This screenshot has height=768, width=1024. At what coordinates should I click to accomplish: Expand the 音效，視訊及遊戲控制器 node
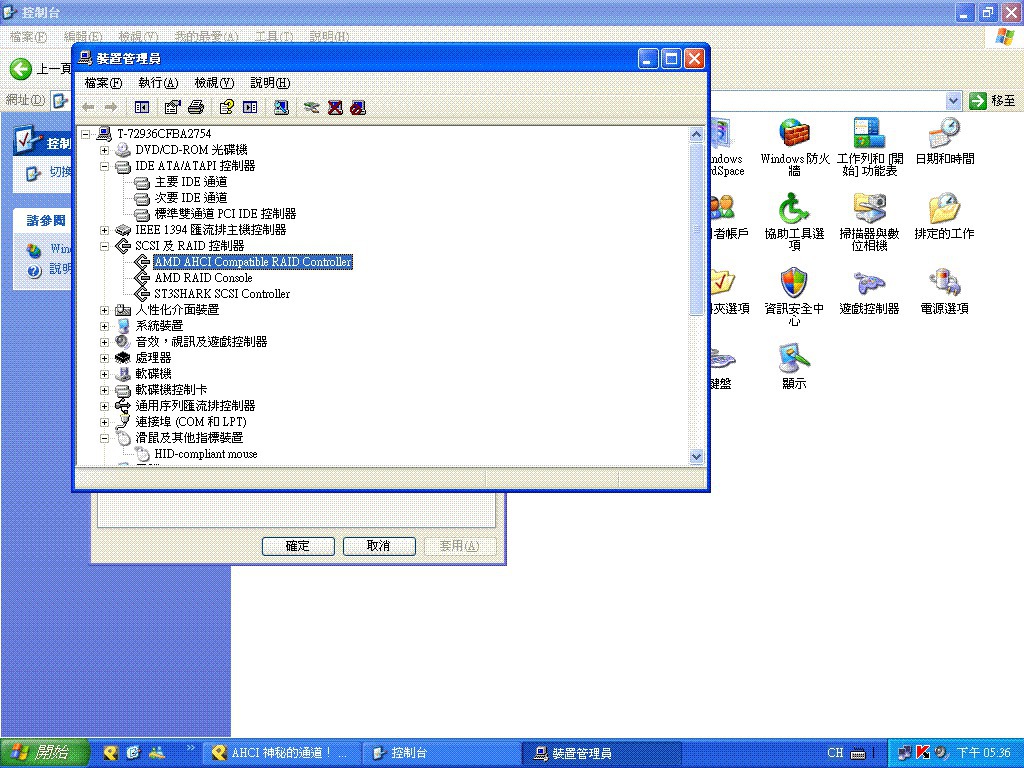(x=104, y=342)
